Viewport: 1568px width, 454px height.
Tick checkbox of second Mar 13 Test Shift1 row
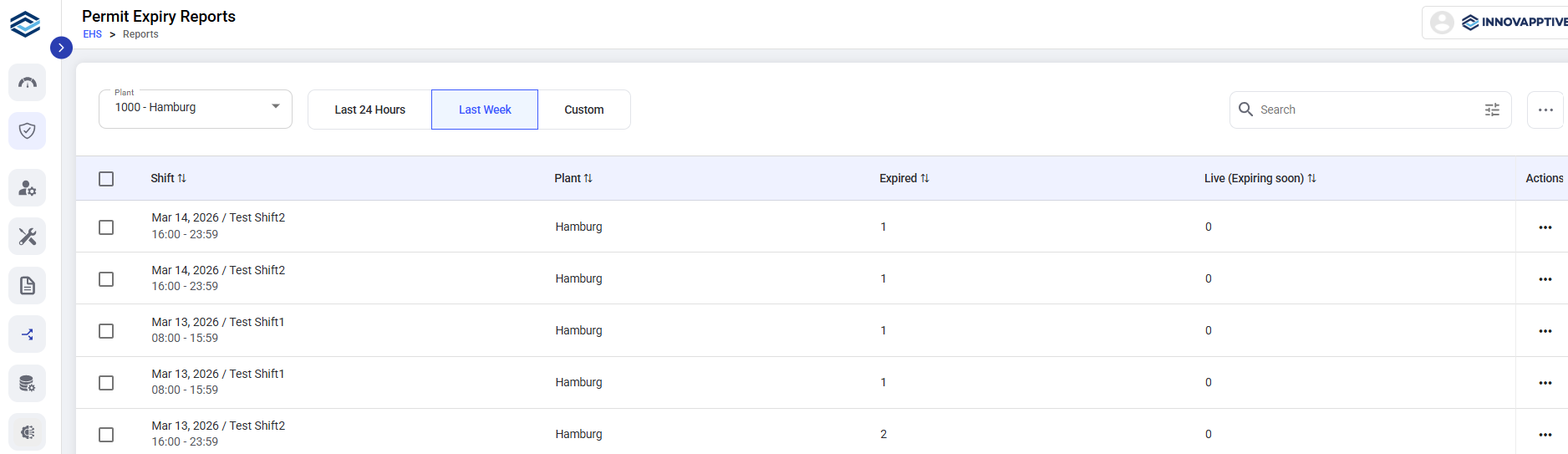[x=106, y=383]
